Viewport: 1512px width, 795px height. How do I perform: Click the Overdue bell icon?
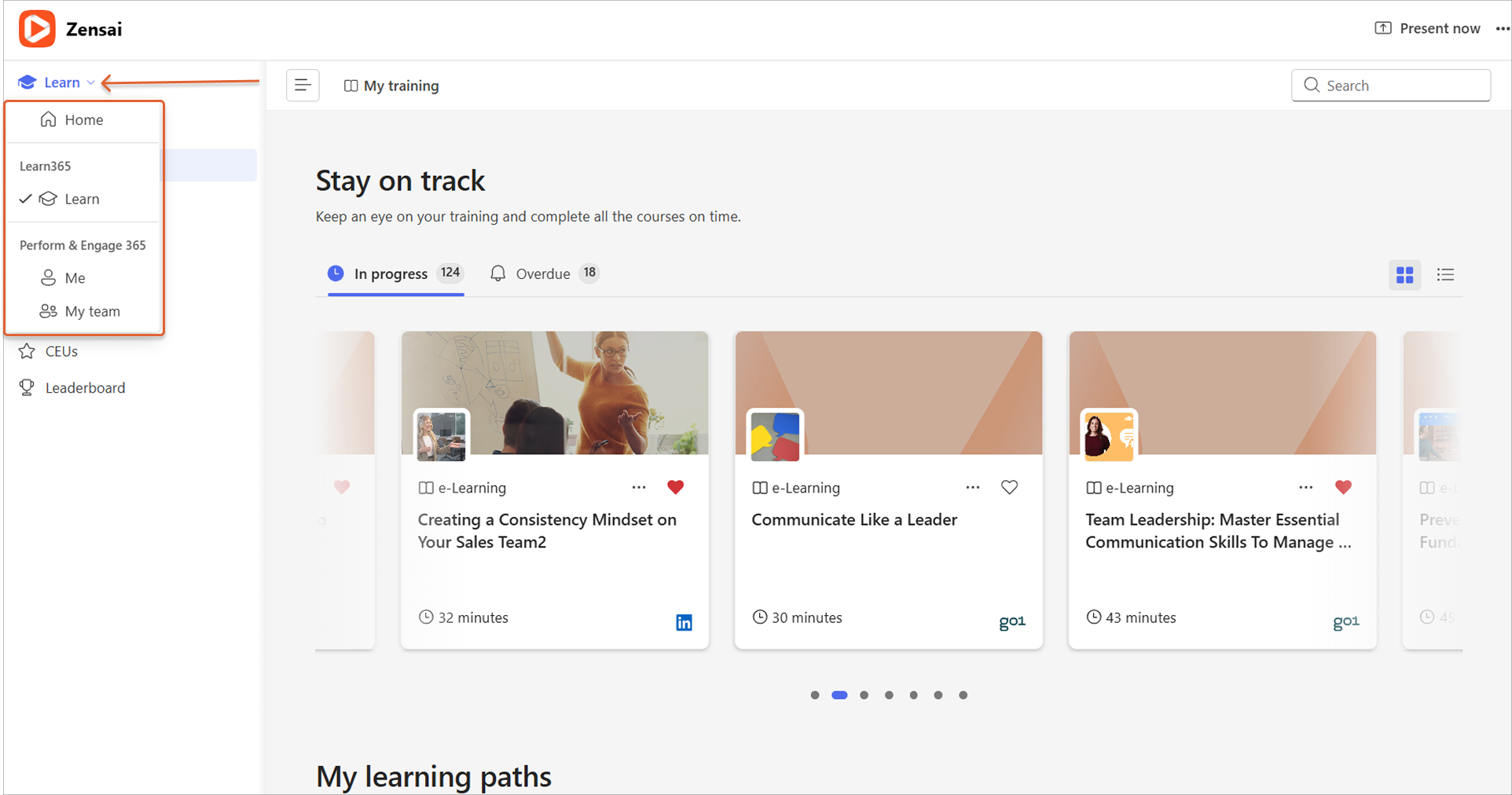[x=498, y=273]
